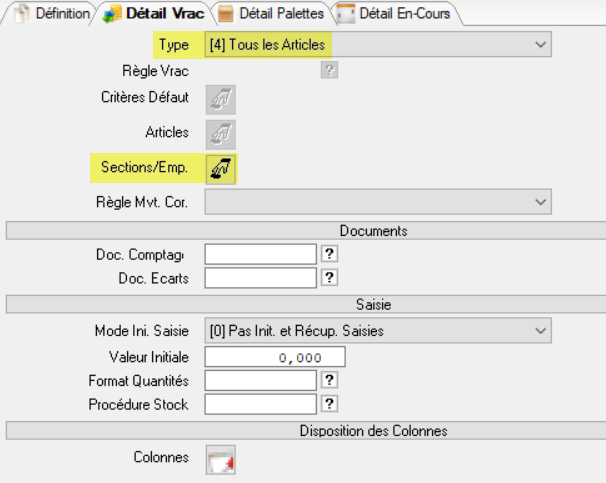This screenshot has height=483, width=606.
Task: Open the Détail En-Cours tab
Action: [397, 14]
